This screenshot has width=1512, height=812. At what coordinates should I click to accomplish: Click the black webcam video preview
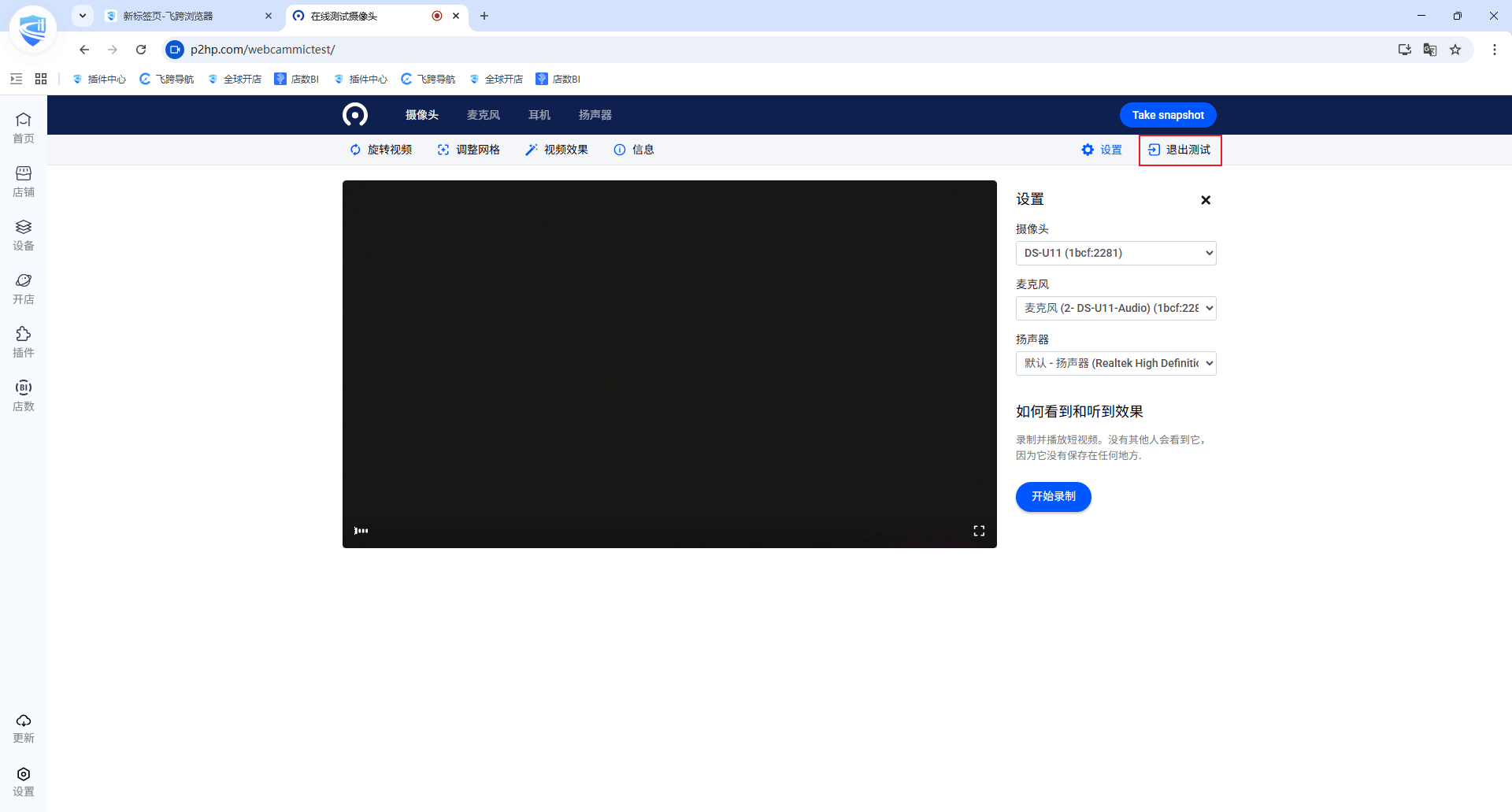(x=669, y=364)
